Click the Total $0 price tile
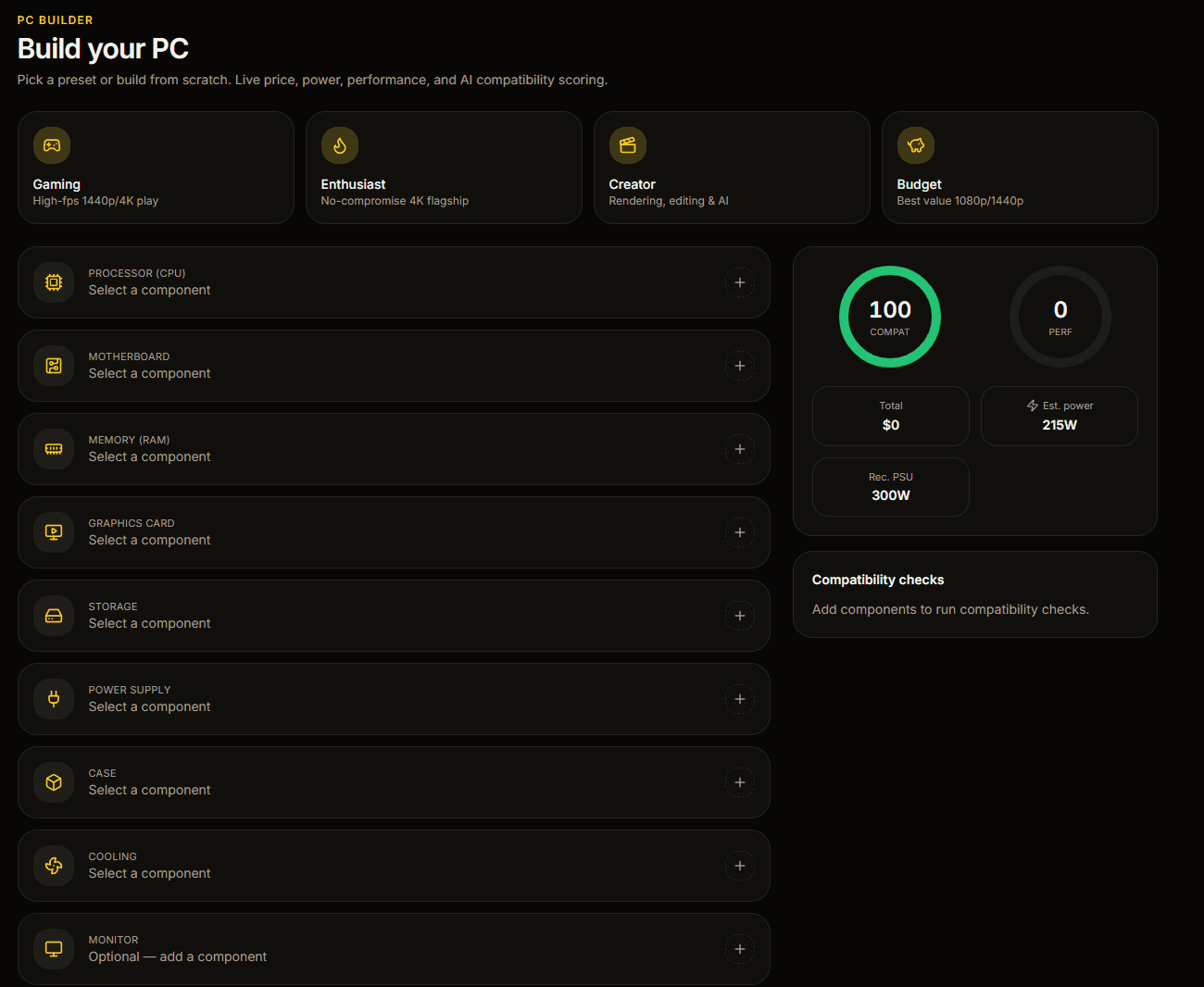 (891, 416)
